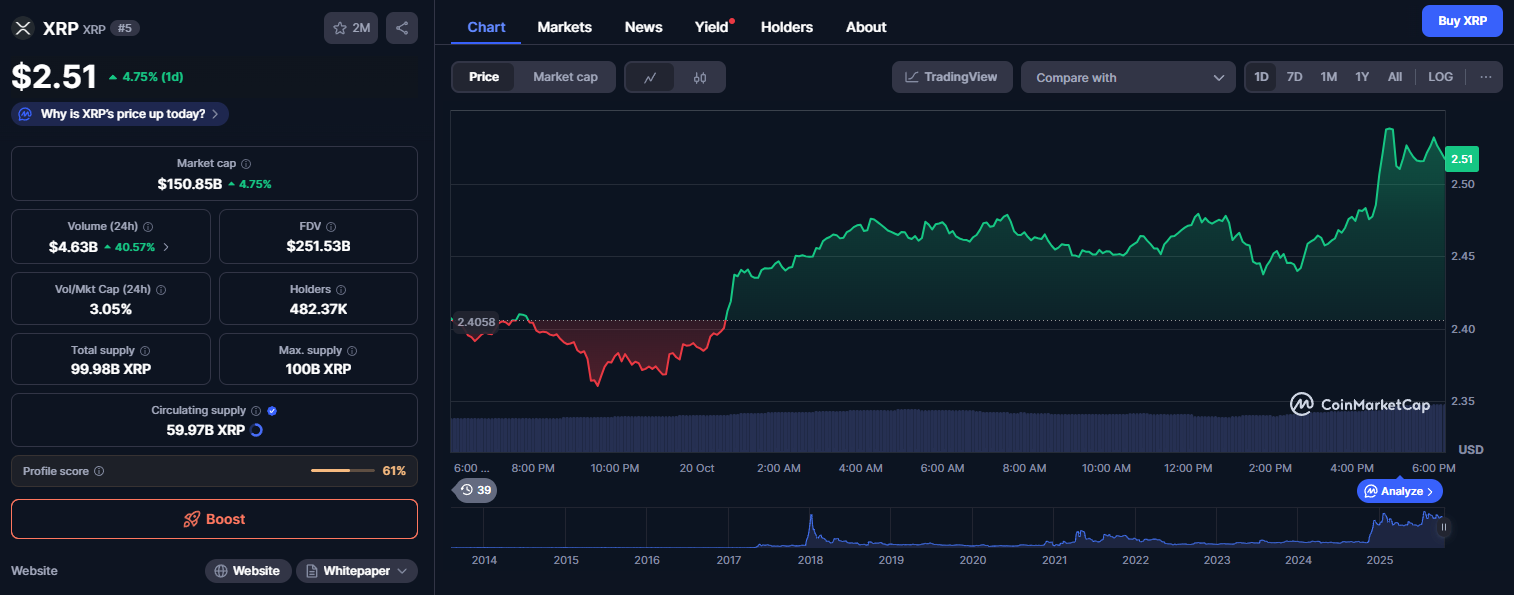Click the Buy XRP button
Viewport: 1514px width, 595px height.
(1461, 21)
